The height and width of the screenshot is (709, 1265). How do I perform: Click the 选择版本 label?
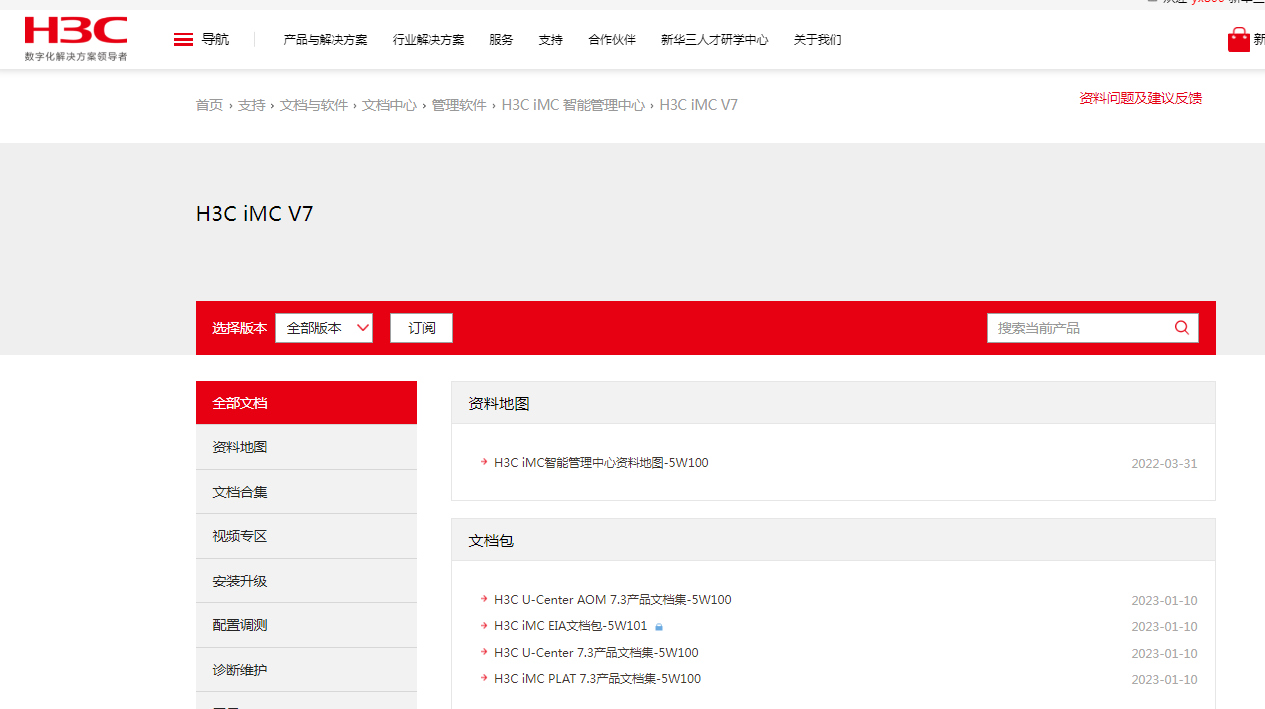(239, 328)
